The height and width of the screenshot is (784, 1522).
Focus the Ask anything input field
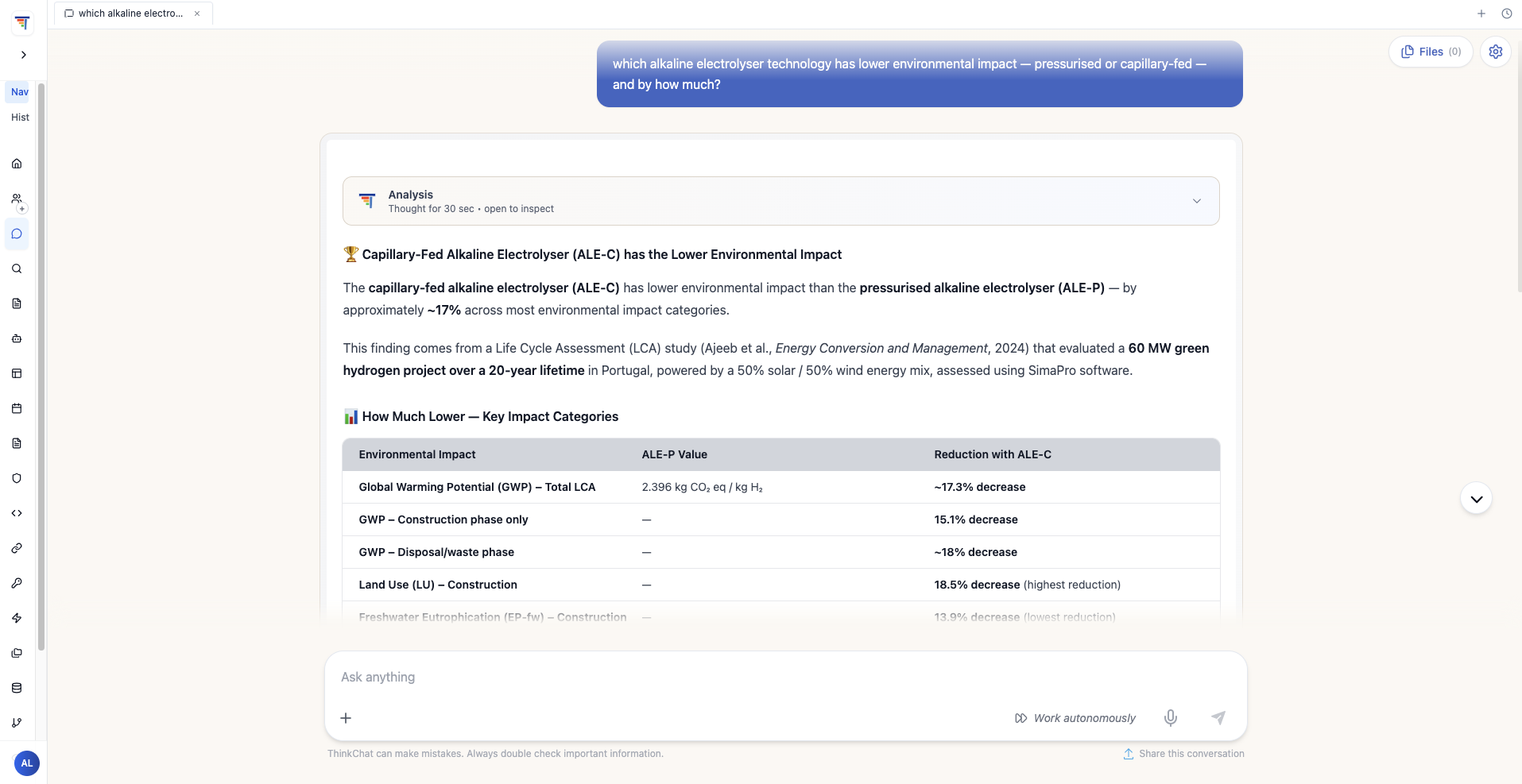pos(785,677)
